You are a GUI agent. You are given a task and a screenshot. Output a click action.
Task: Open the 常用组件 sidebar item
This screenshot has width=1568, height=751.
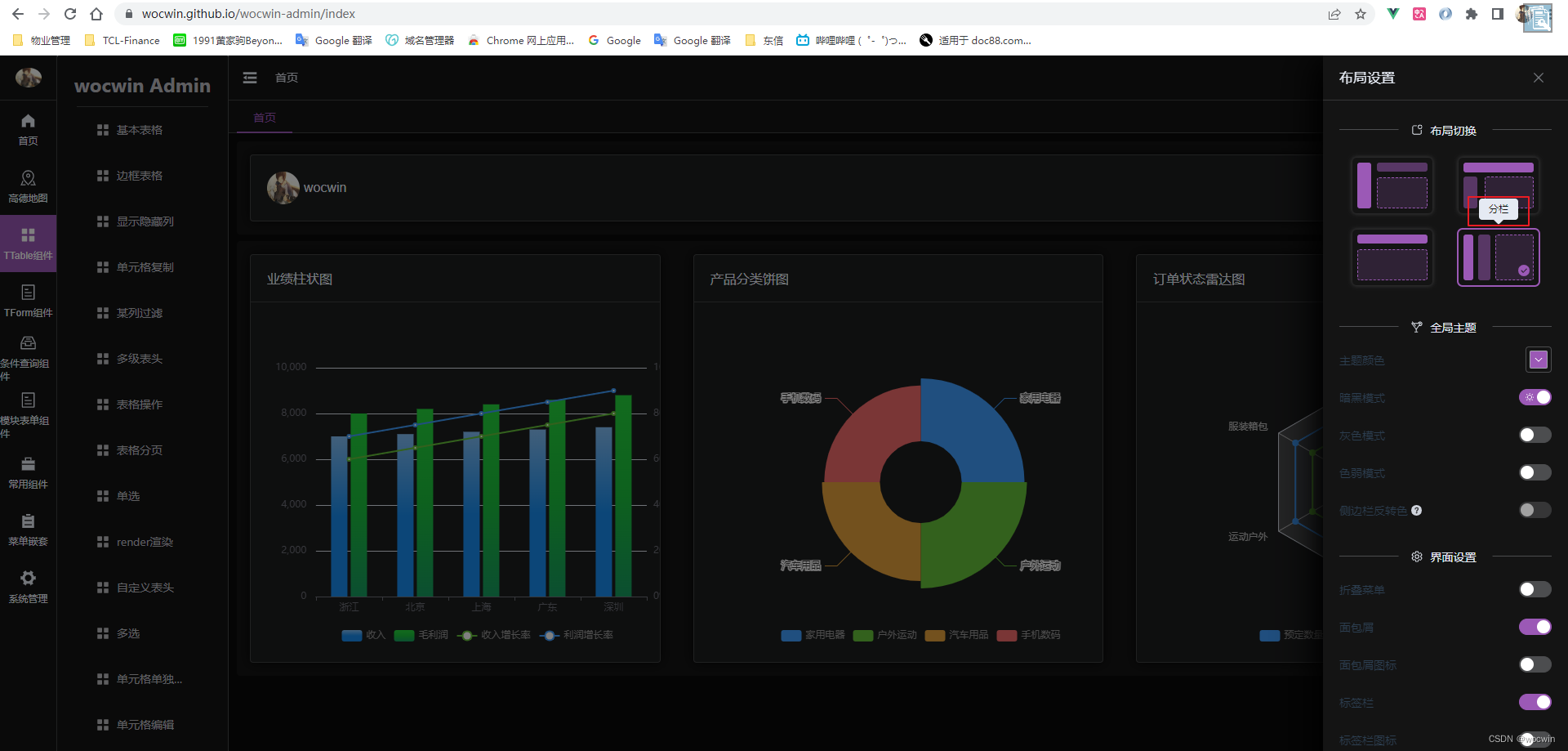tap(28, 472)
